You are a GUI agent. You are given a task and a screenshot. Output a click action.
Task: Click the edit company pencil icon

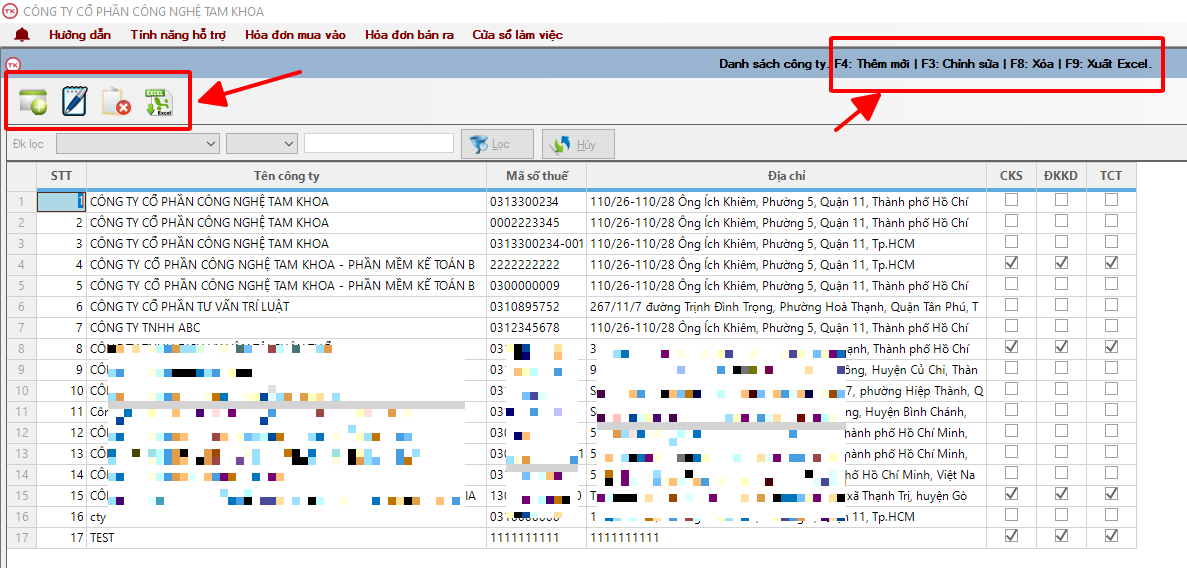[x=75, y=102]
